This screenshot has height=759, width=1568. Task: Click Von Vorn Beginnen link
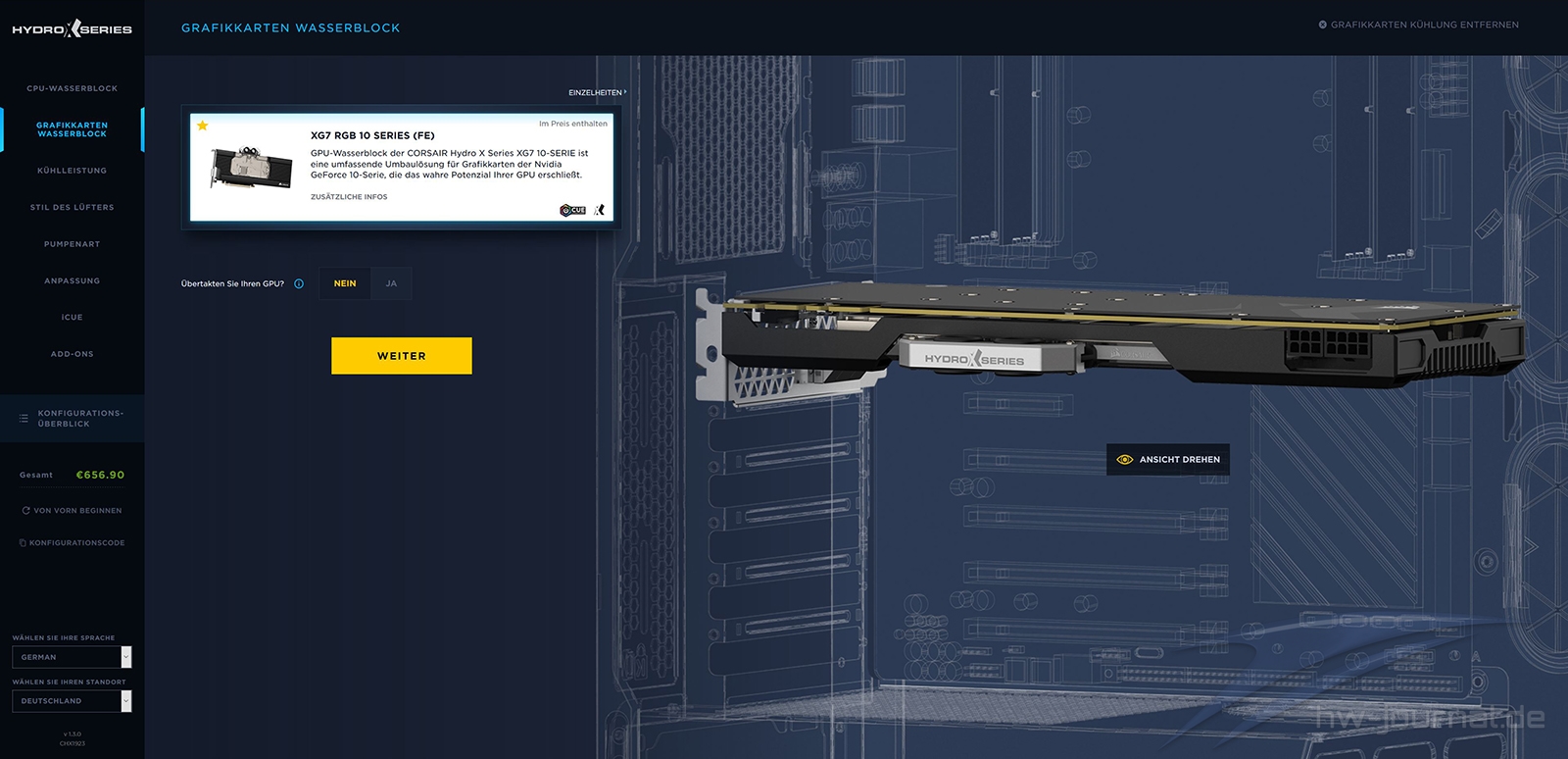coord(73,510)
